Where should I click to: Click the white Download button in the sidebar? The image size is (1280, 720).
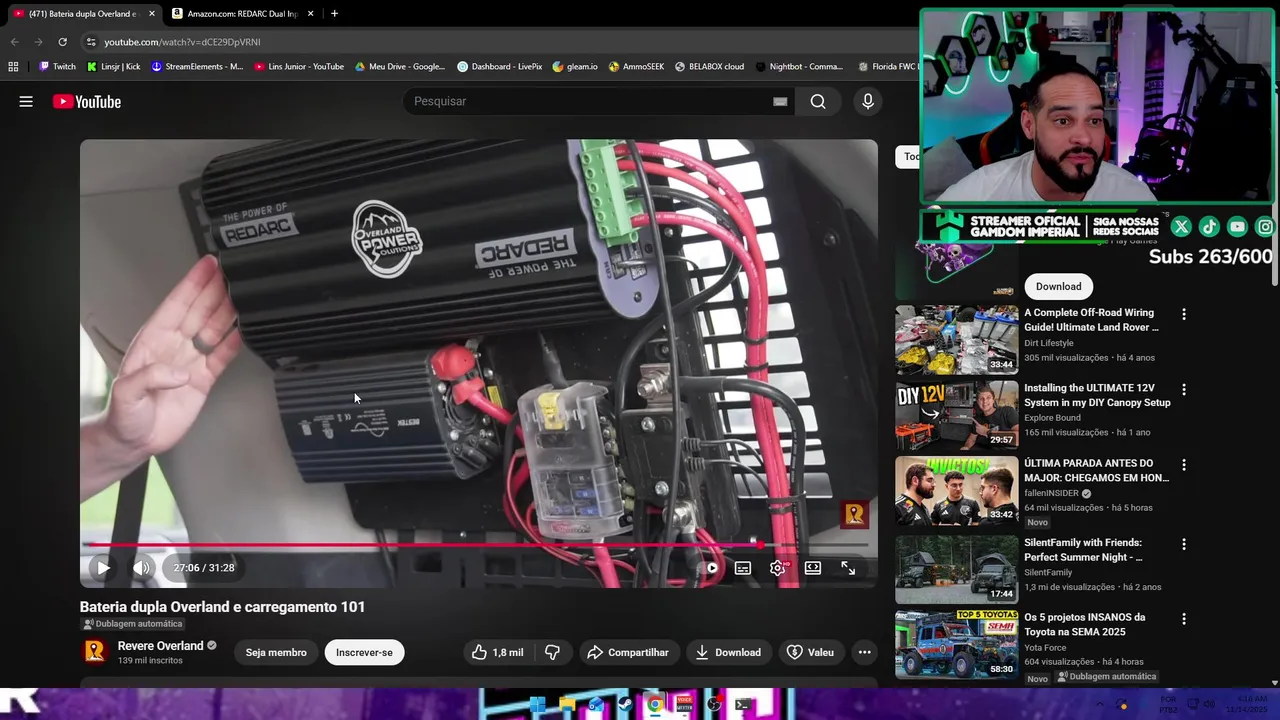click(1058, 286)
